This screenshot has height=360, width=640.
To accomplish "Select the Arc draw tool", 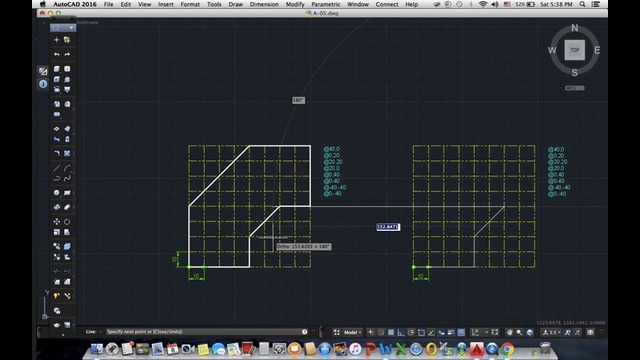I will click(67, 168).
